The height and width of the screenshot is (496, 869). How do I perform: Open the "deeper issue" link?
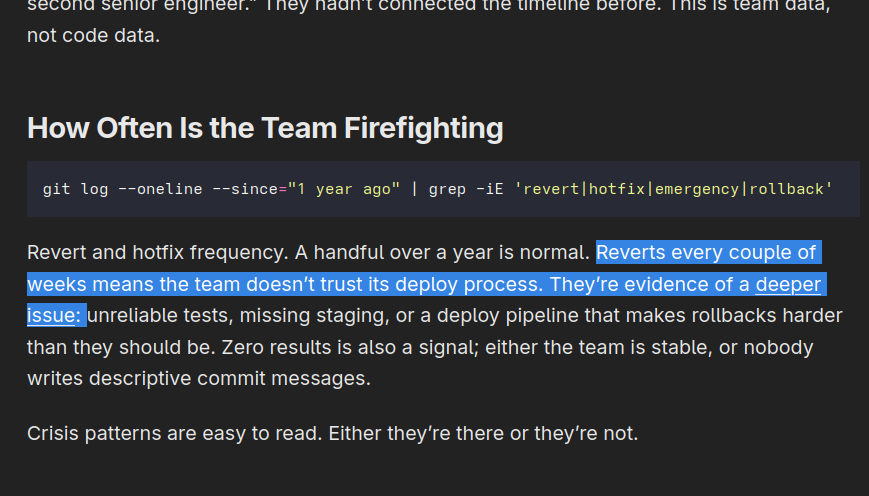pos(787,285)
